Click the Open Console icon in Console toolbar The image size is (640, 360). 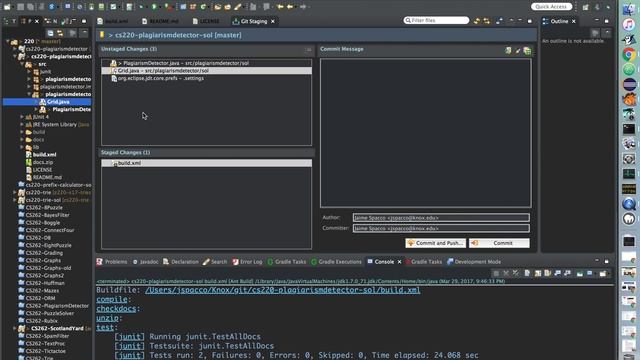[x=603, y=273]
